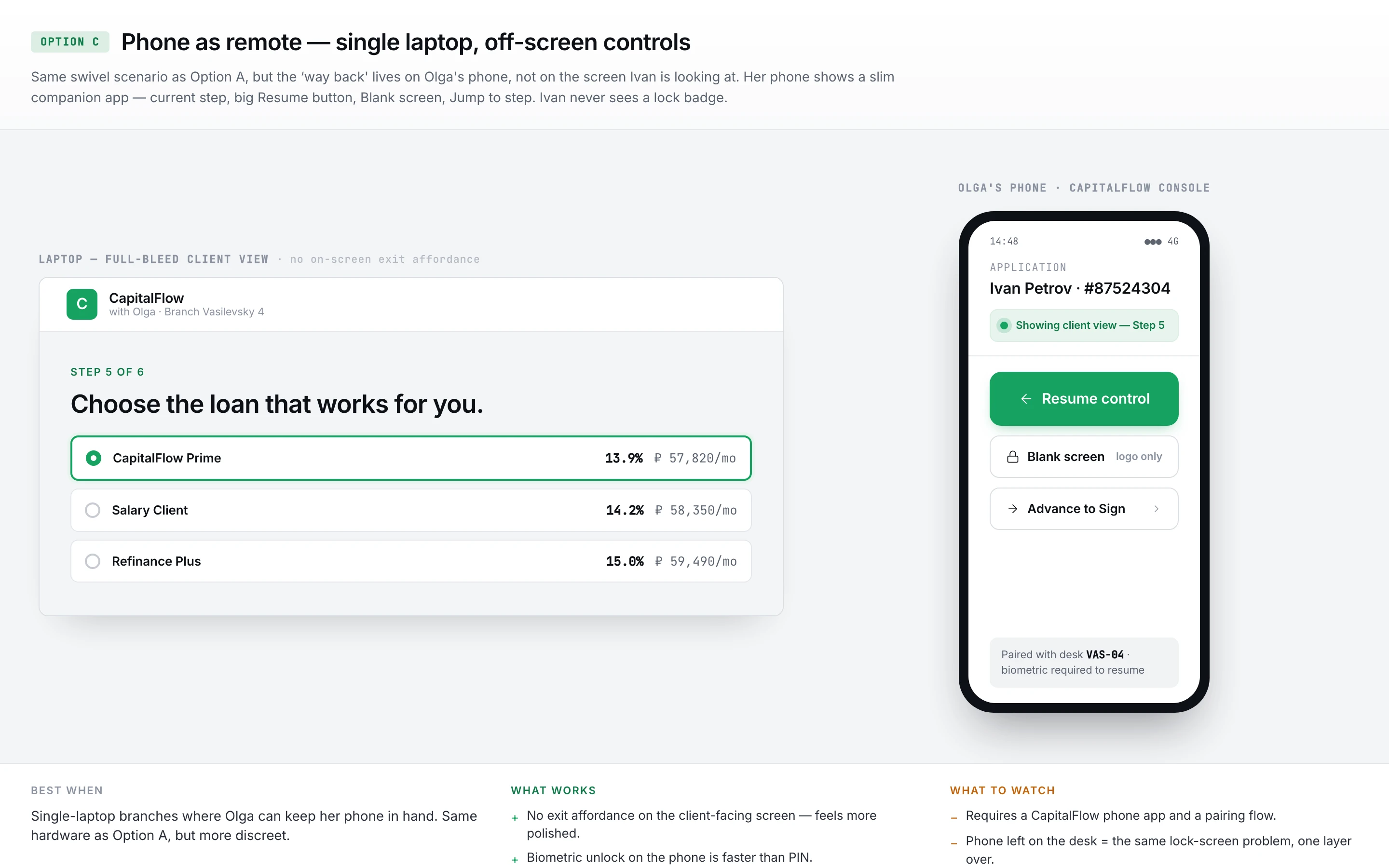Click 'OLGA'S PHONE · CAPITALFLOW CONSOLE' caption
Viewport: 1389px width, 868px height.
pyautogui.click(x=1084, y=188)
